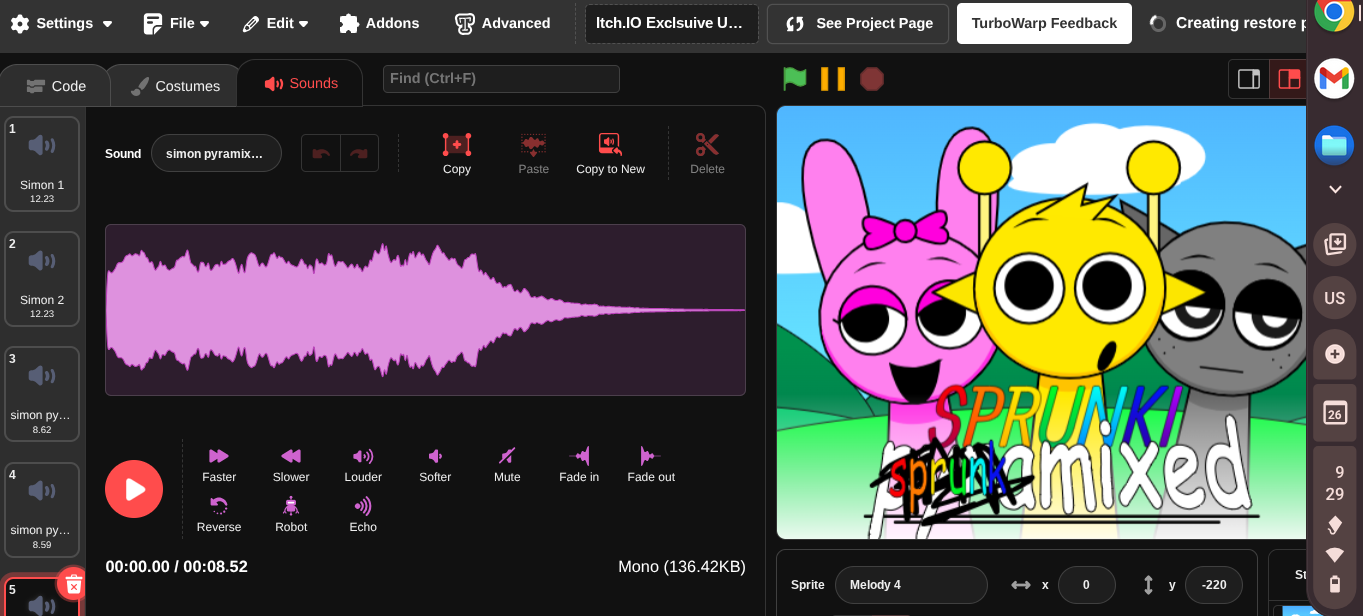This screenshot has height=616, width=1363.
Task: Click Copy to New
Action: point(610,154)
